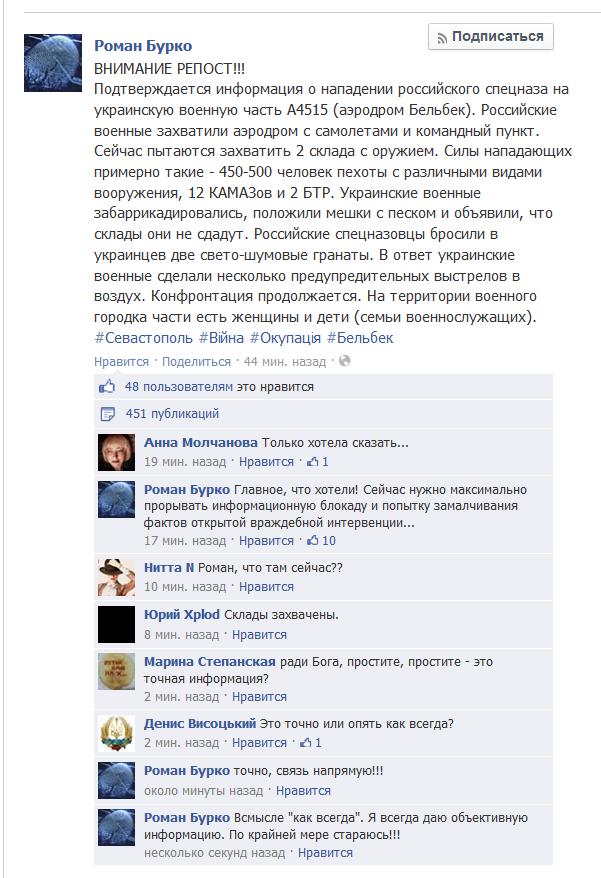Viewport: 601px width, 878px height.
Task: Click Поделиться to share the post
Action: tap(196, 362)
